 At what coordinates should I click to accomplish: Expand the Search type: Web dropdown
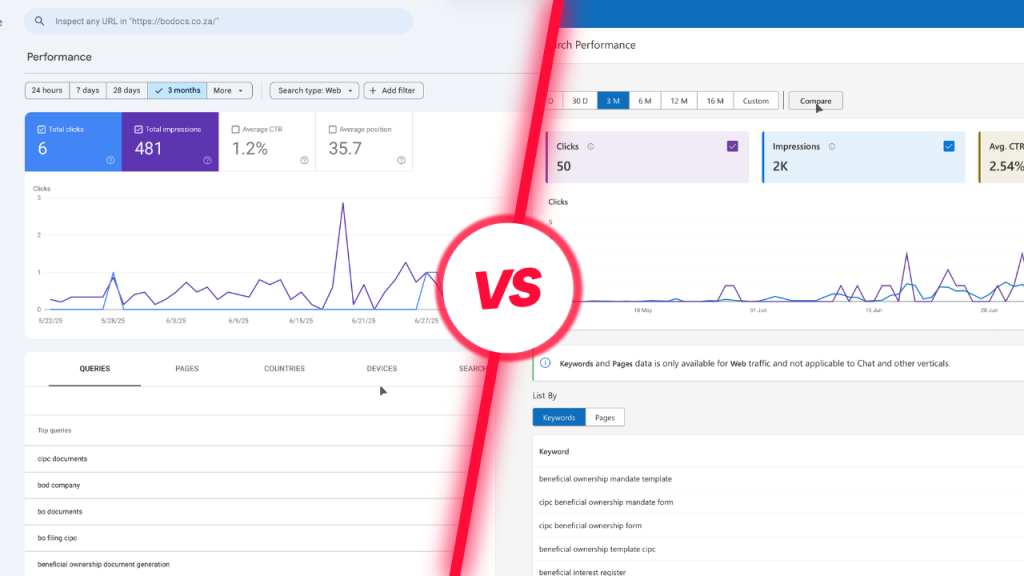pos(314,91)
